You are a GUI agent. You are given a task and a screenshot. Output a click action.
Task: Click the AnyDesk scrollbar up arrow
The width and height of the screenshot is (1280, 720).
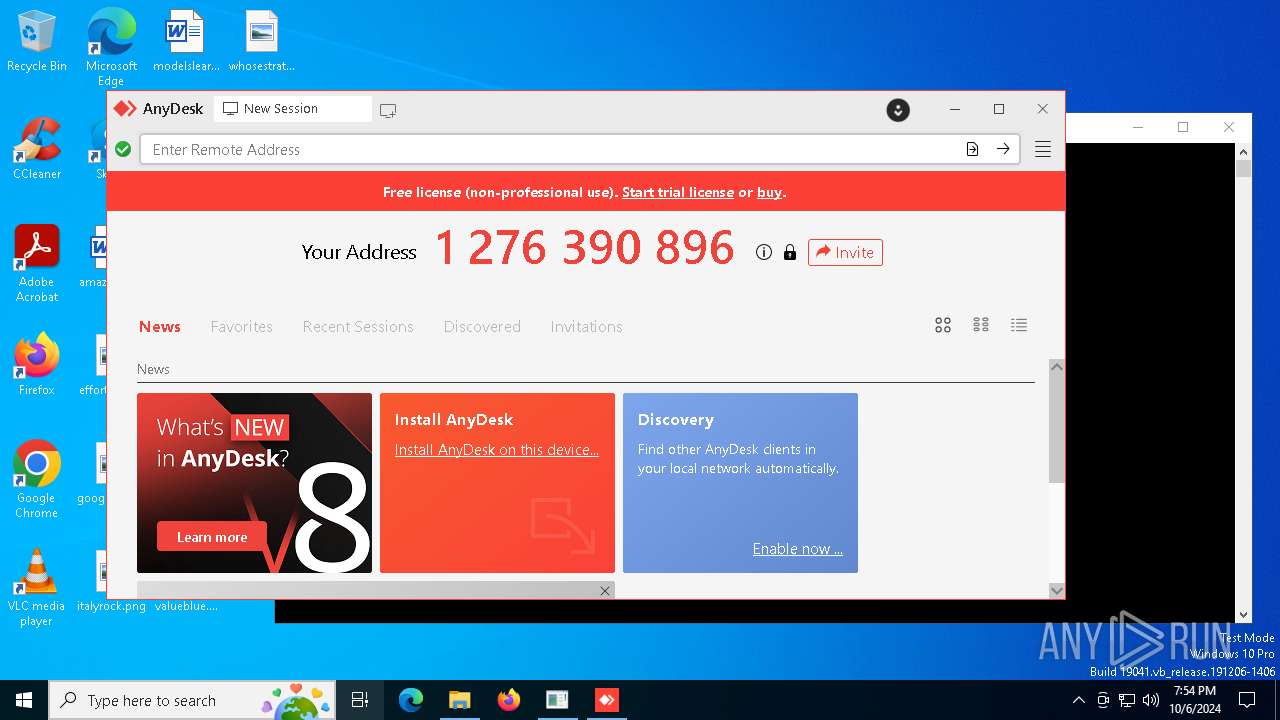click(x=1056, y=367)
